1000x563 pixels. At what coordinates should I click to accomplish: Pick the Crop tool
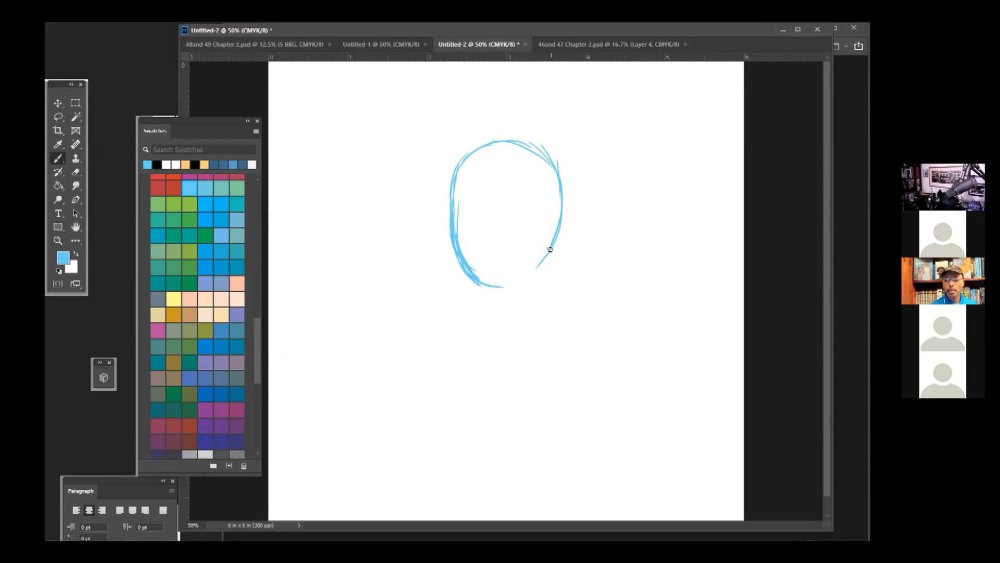pyautogui.click(x=58, y=131)
